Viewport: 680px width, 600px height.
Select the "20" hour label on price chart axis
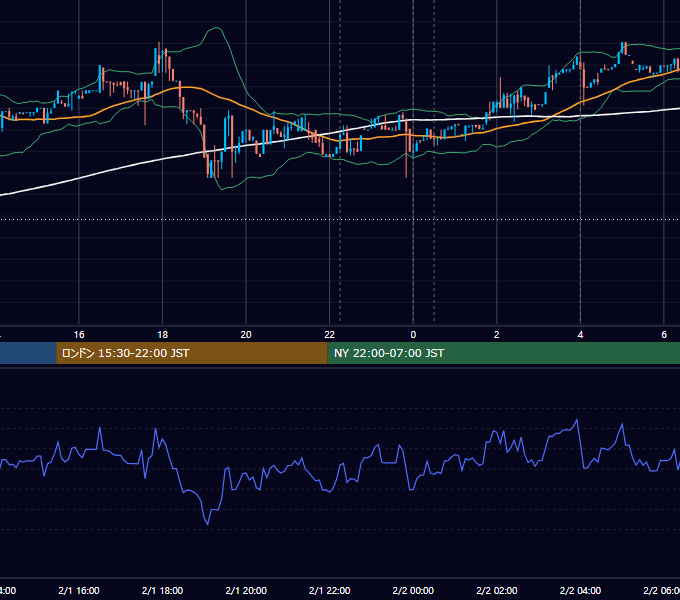click(x=246, y=335)
